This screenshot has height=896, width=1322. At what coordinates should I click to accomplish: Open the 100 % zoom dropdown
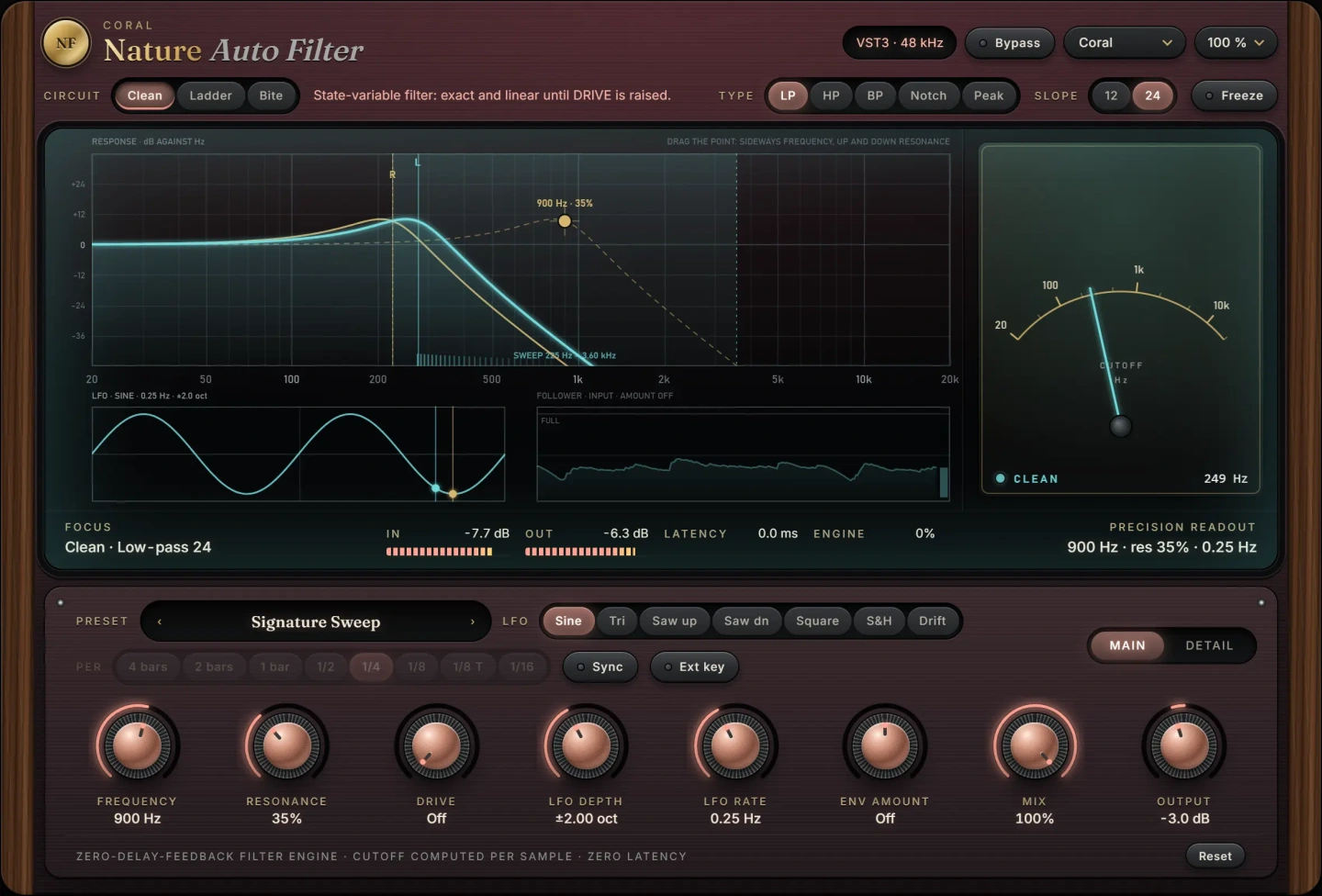pos(1236,43)
